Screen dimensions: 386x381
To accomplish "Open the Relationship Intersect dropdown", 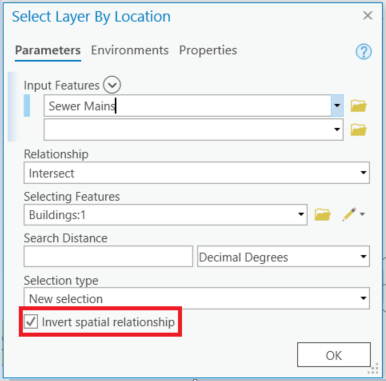I will [x=197, y=173].
